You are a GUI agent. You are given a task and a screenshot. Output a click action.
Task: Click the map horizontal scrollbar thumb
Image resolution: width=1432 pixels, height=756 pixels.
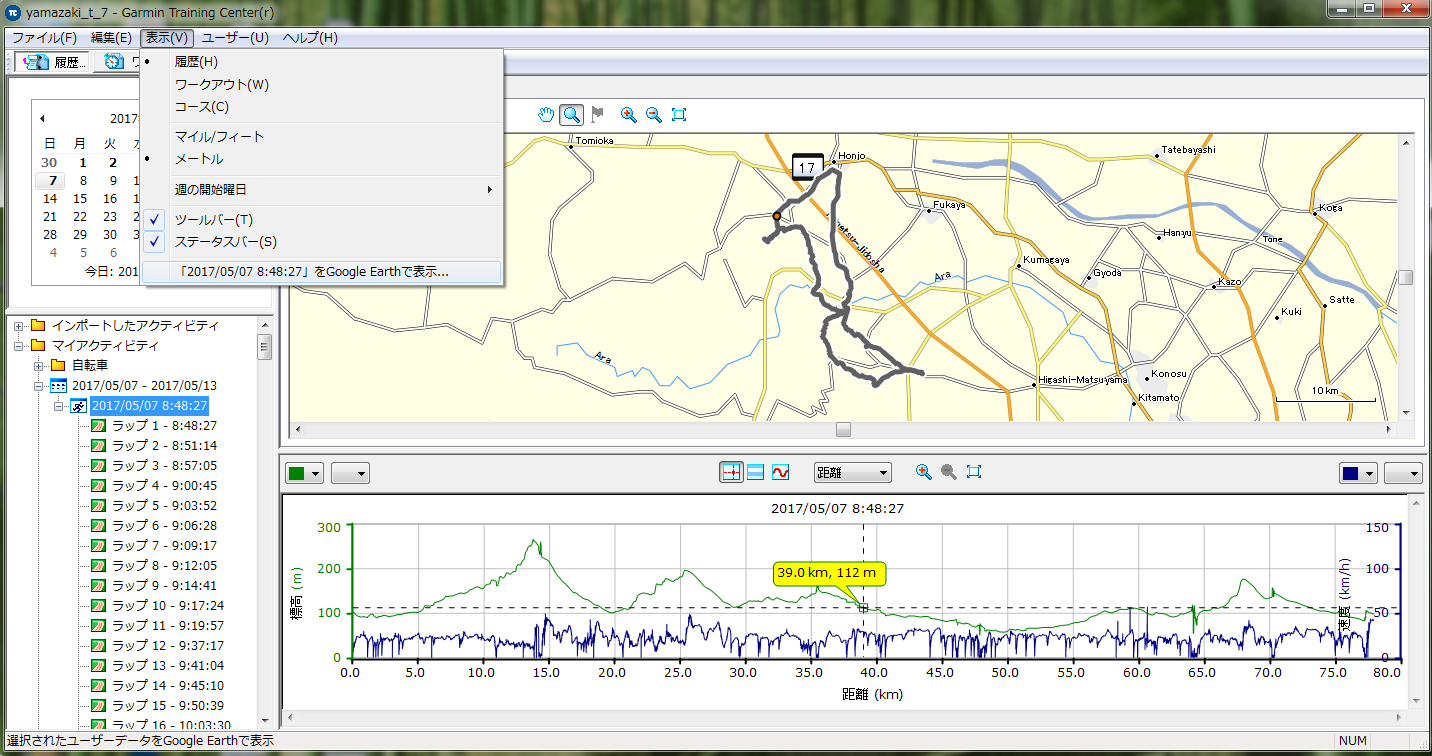844,430
